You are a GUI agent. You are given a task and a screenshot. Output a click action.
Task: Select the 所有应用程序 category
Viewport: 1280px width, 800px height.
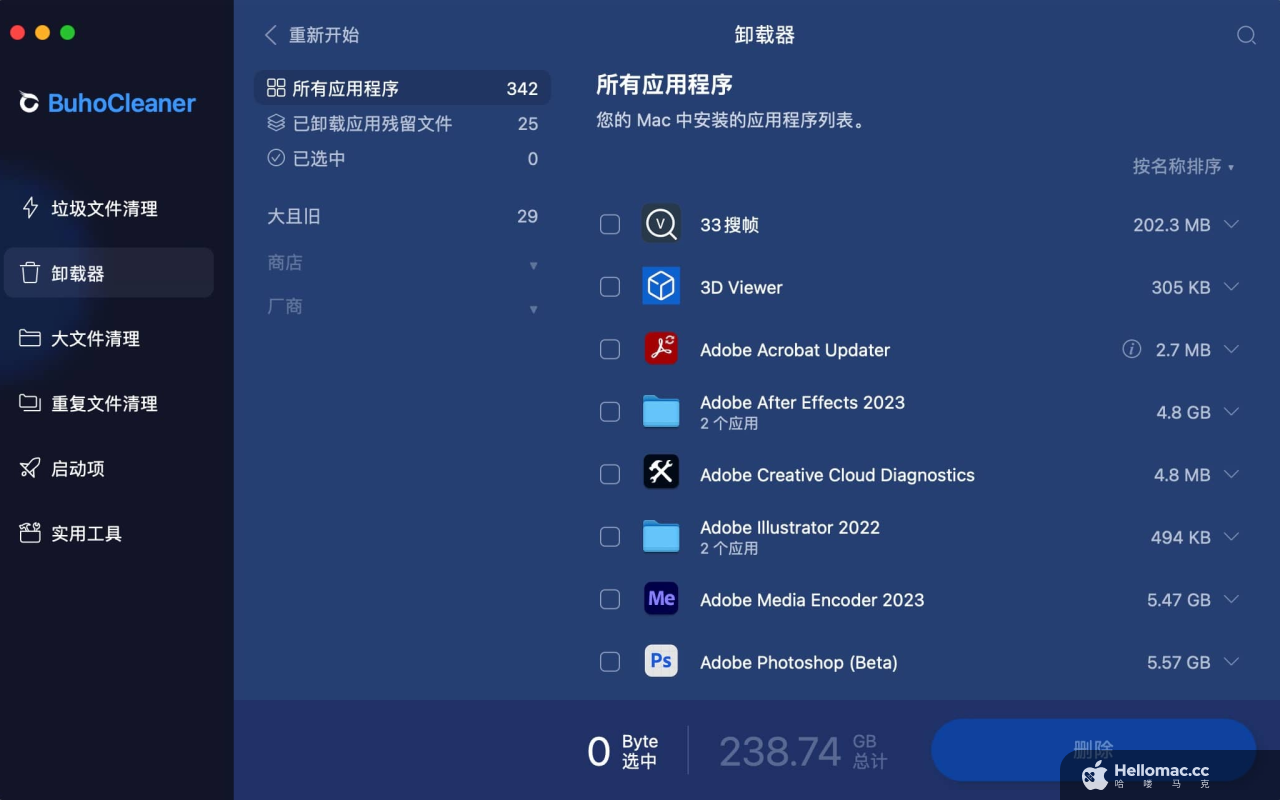tap(402, 88)
